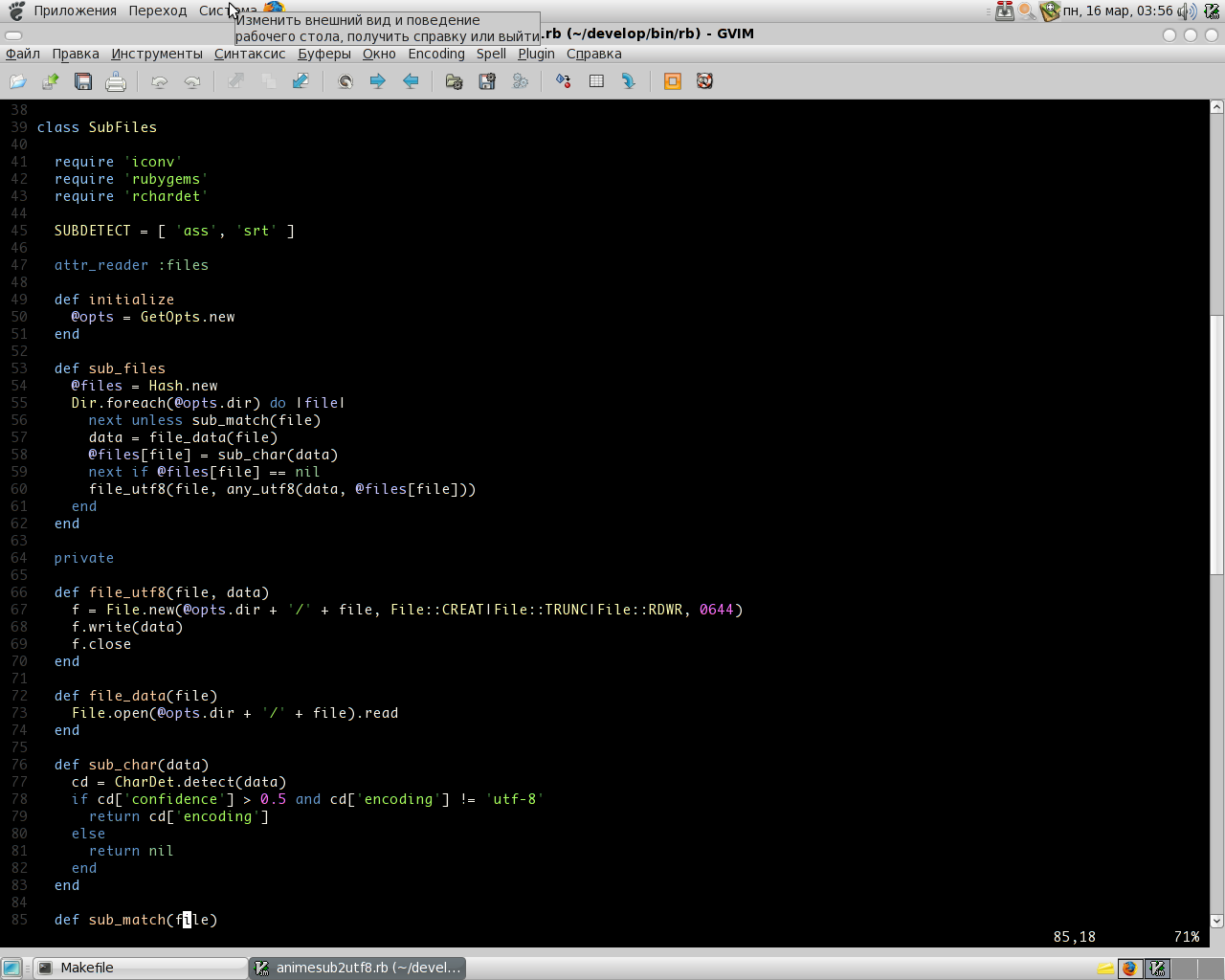Open the Синтаксис menu

click(x=250, y=54)
